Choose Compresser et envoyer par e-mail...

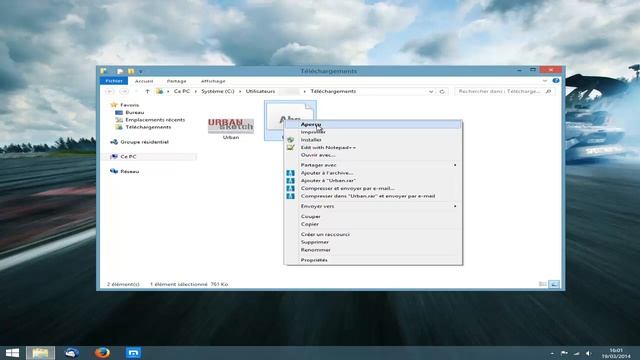point(373,188)
